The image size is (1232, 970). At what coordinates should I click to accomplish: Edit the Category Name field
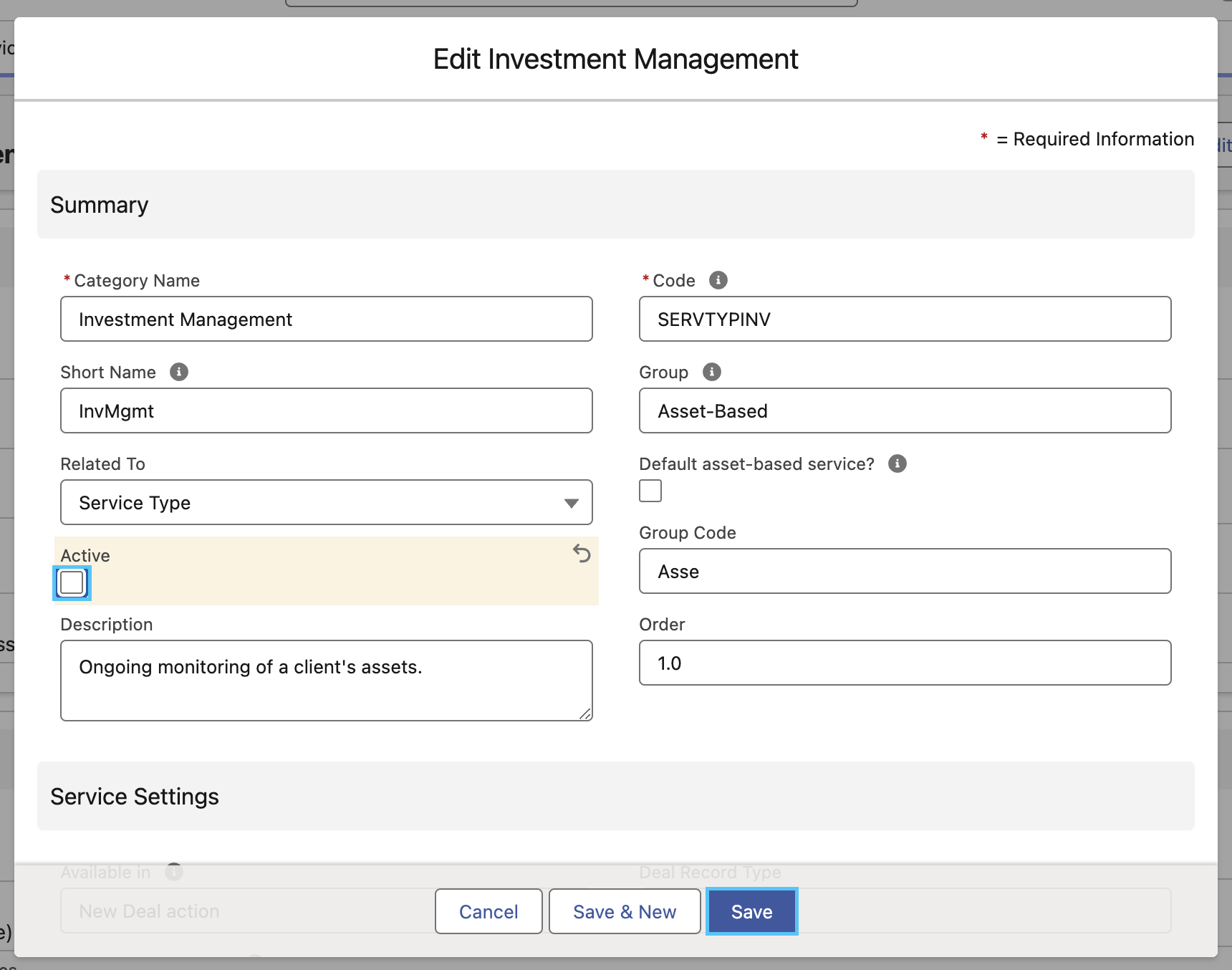point(327,319)
